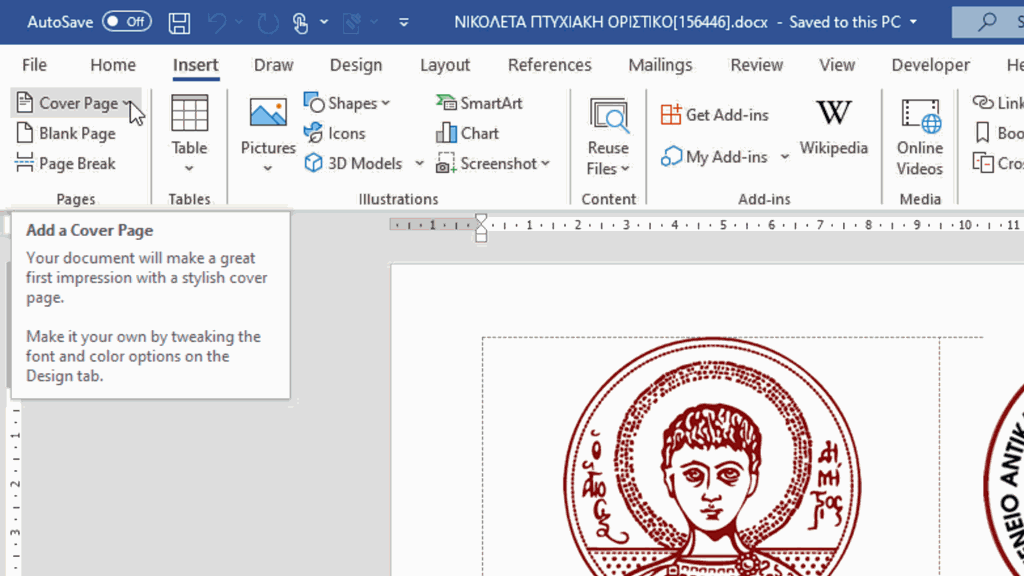Insert a Blank Page
The image size is (1024, 576).
click(65, 133)
